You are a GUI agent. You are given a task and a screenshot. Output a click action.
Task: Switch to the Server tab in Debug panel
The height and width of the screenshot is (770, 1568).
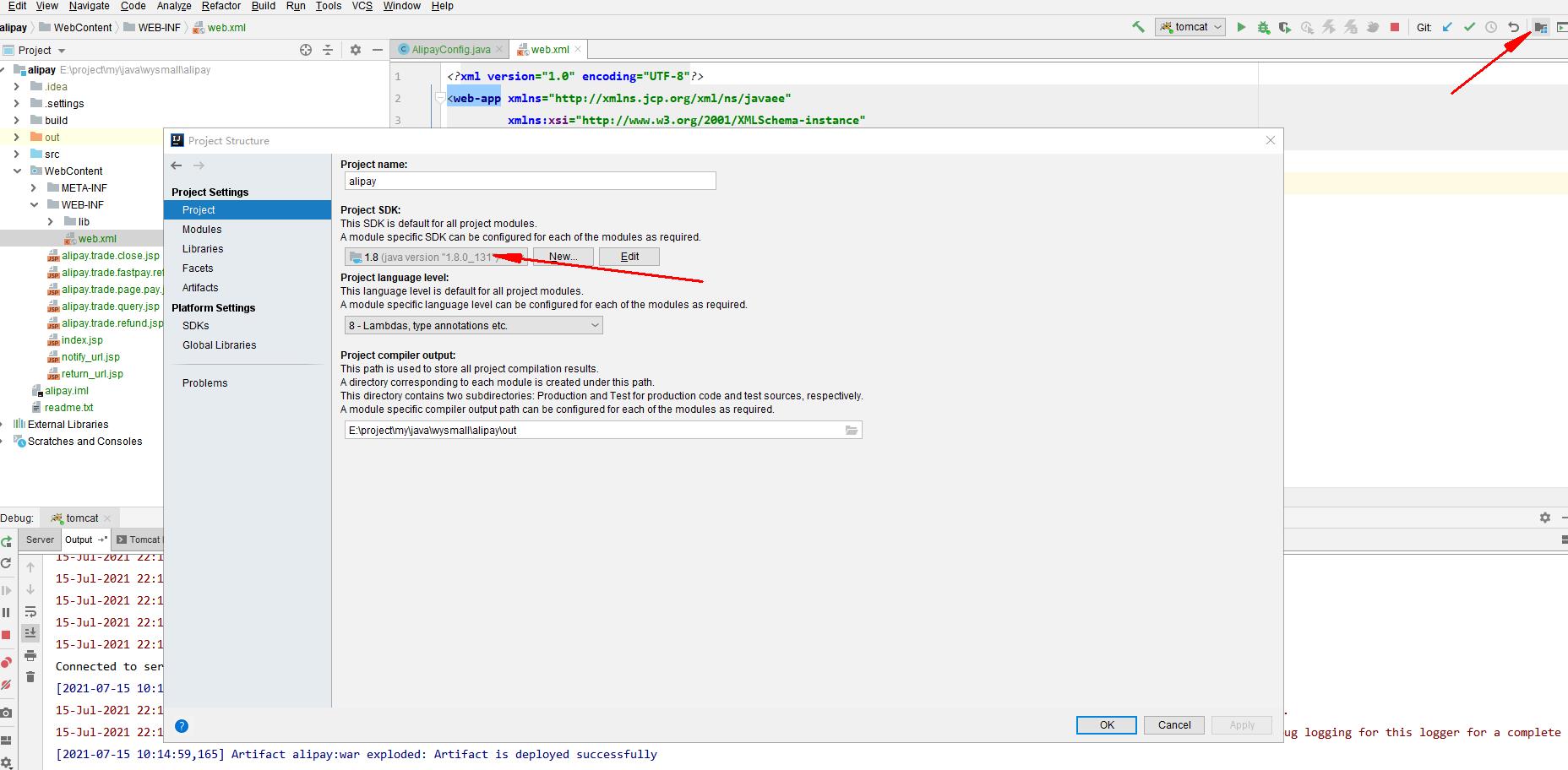[x=40, y=540]
